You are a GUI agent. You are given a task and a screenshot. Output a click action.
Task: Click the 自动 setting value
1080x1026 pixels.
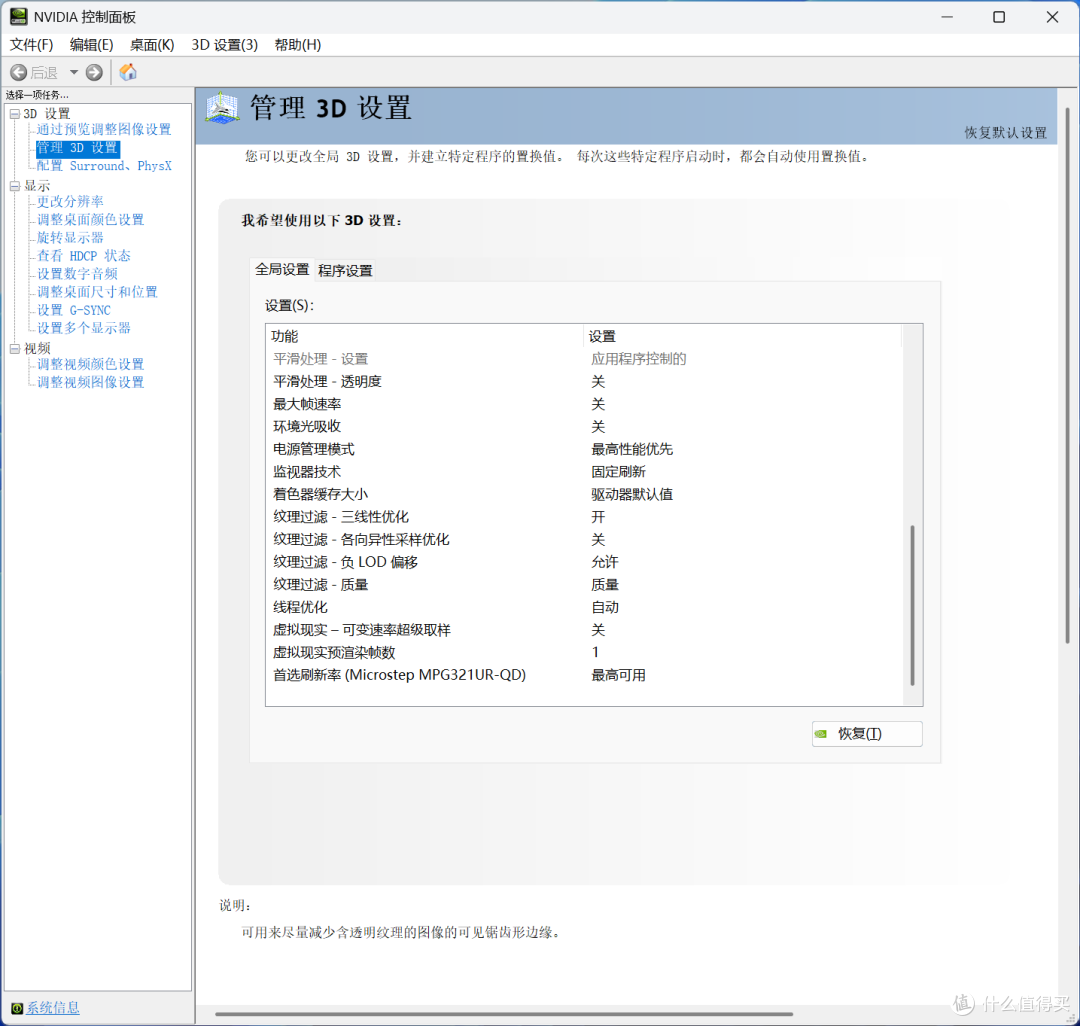605,607
